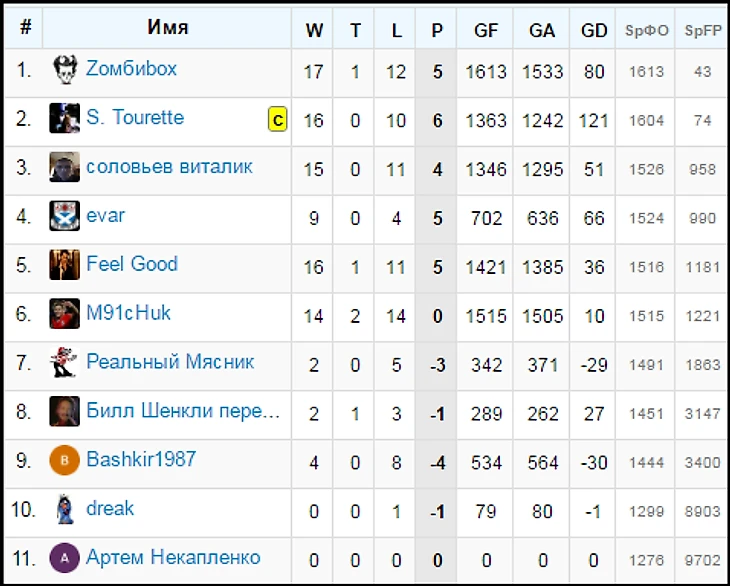Click dreak pixel character avatar
730x586 pixels.
click(64, 509)
